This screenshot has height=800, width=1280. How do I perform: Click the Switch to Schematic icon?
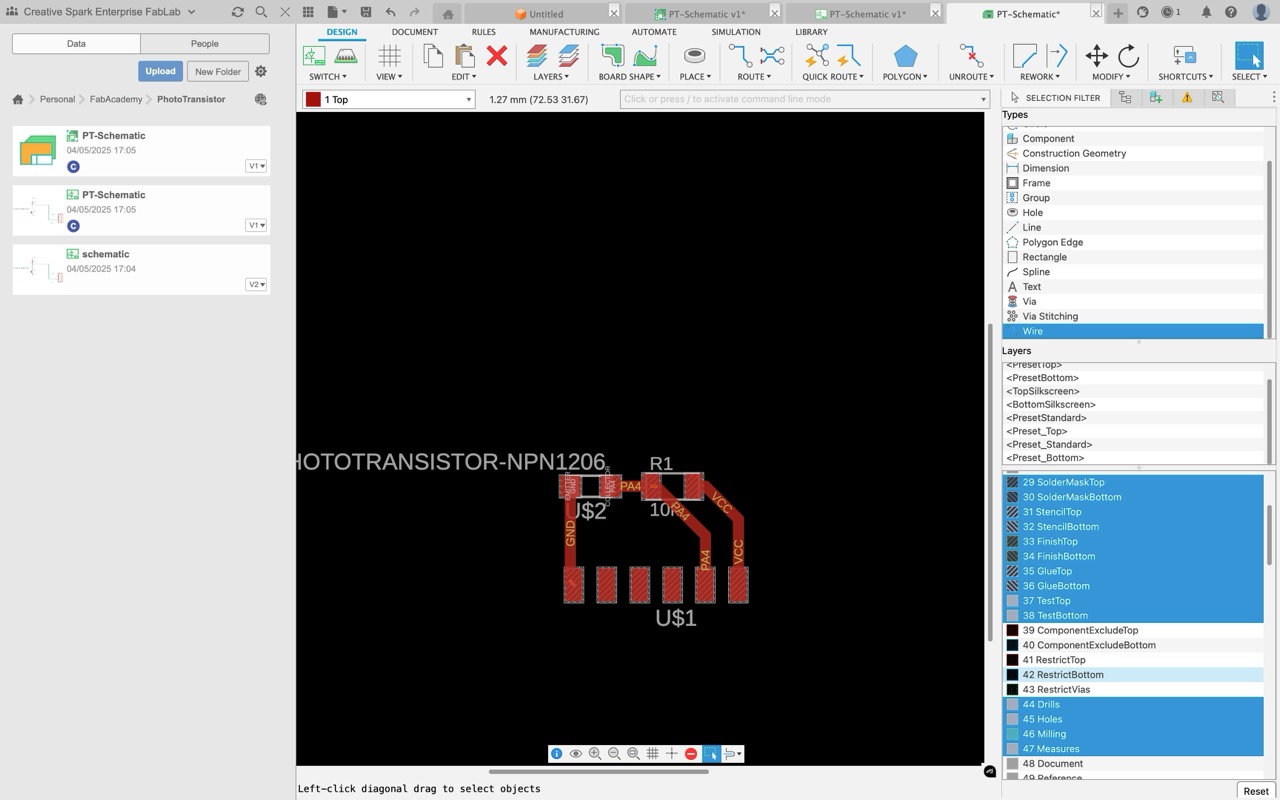click(314, 56)
